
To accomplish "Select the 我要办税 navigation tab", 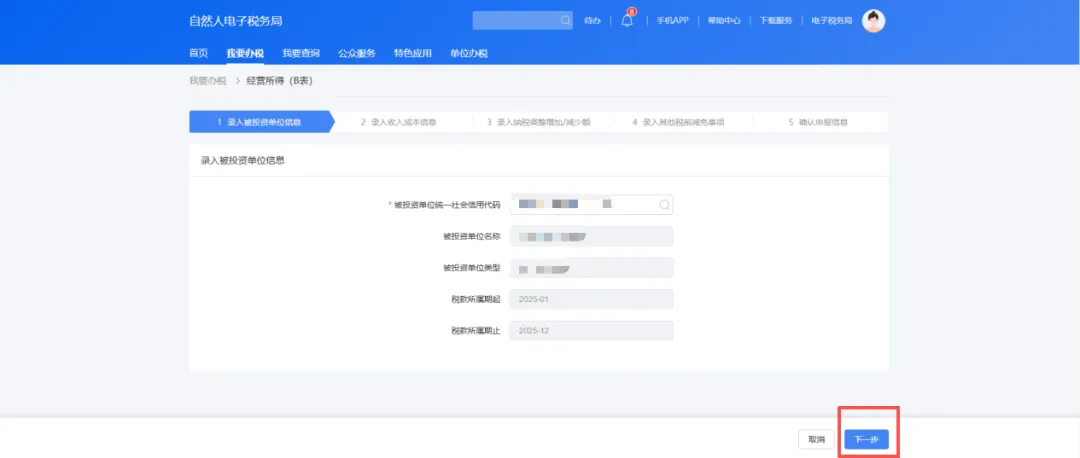I will [245, 53].
